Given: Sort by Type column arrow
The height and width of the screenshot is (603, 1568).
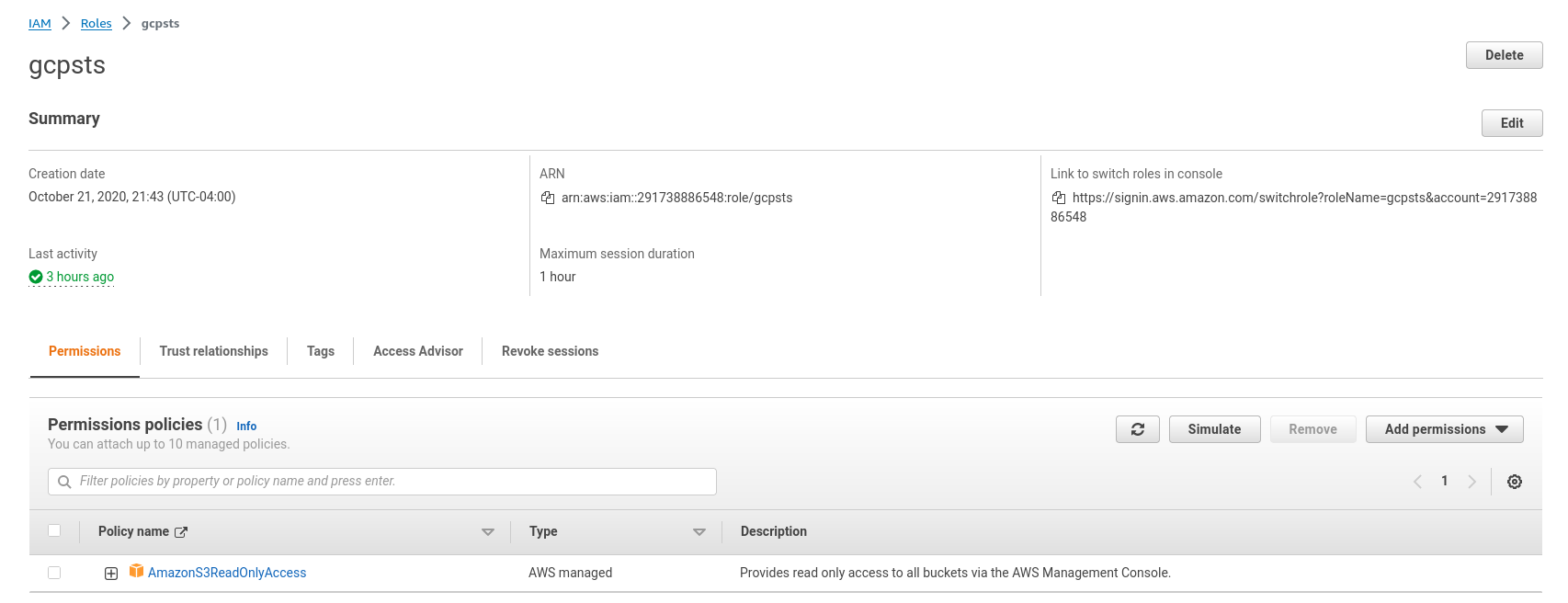Looking at the screenshot, I should 699,532.
